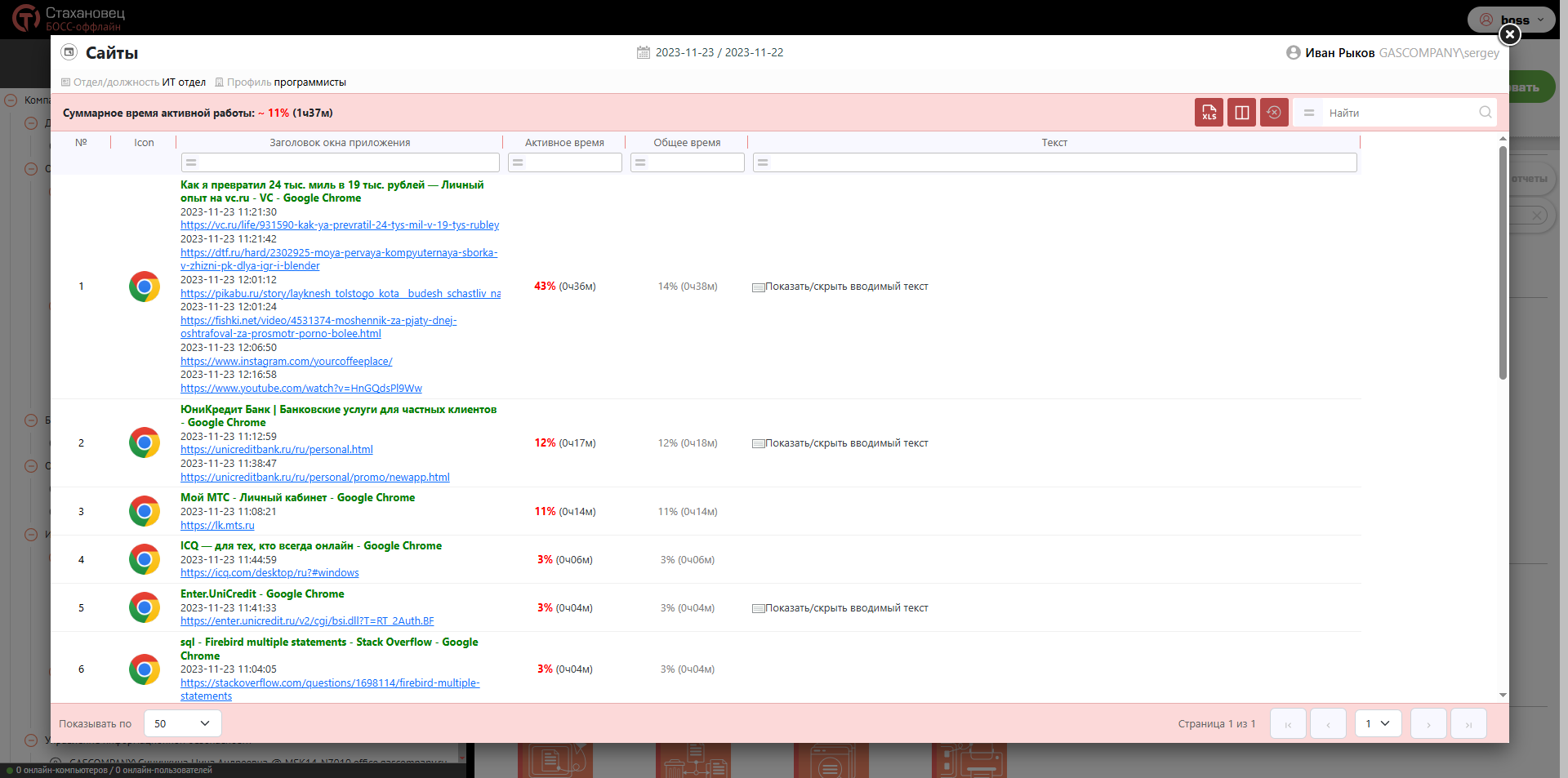Click the Chrome icon in row 1
Screen dimensions: 1568x778
coord(145,287)
